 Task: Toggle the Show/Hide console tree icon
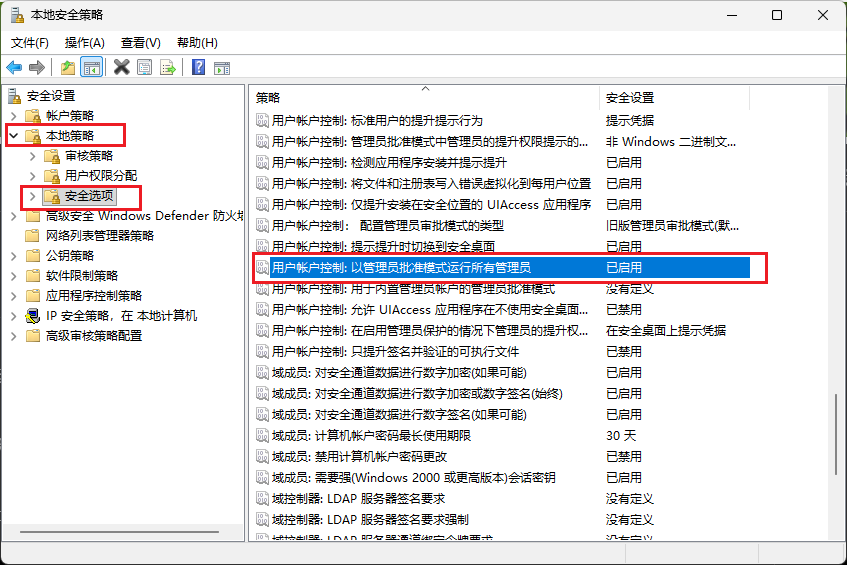click(91, 67)
